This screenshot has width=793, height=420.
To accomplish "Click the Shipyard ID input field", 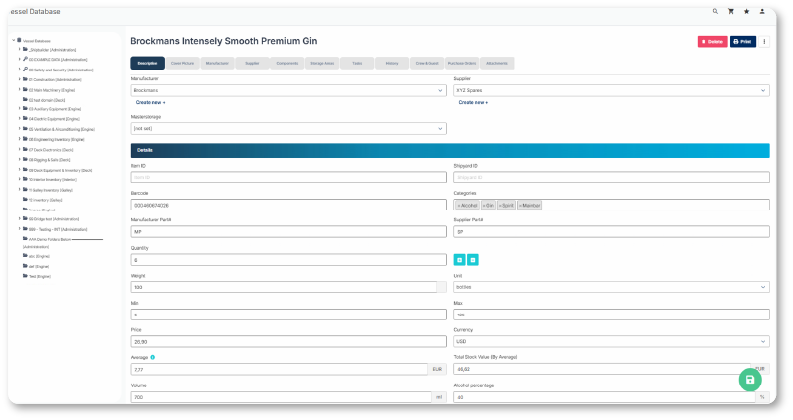I will 611,177.
